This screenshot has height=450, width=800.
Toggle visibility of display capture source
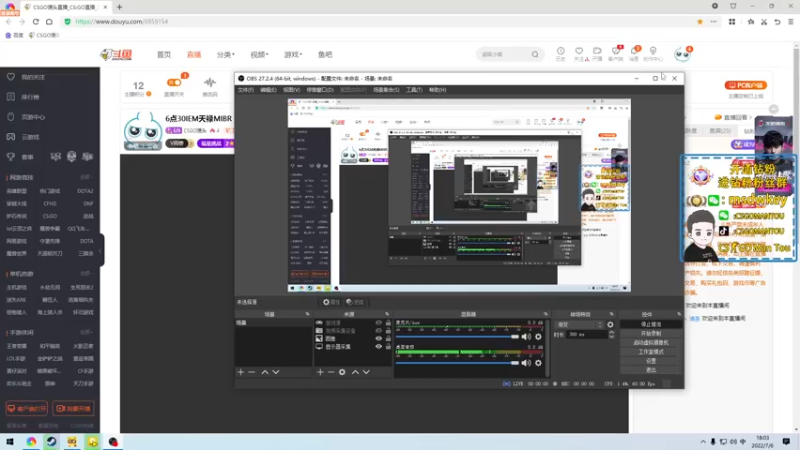(x=379, y=346)
